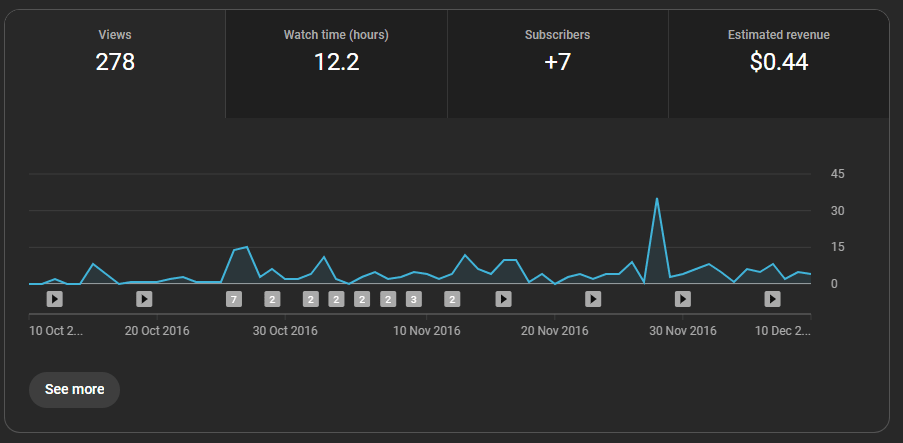Open the Subscribers metric tab
Viewport: 903px width, 443px height.
click(x=557, y=64)
